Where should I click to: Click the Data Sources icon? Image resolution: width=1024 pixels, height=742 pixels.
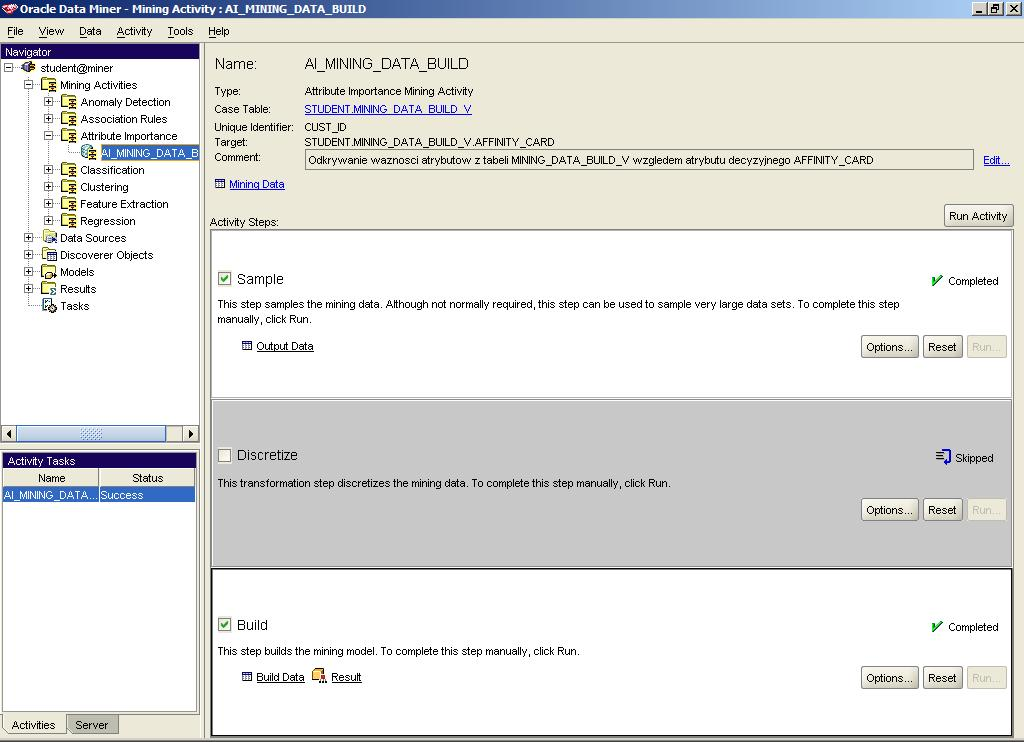pos(50,237)
